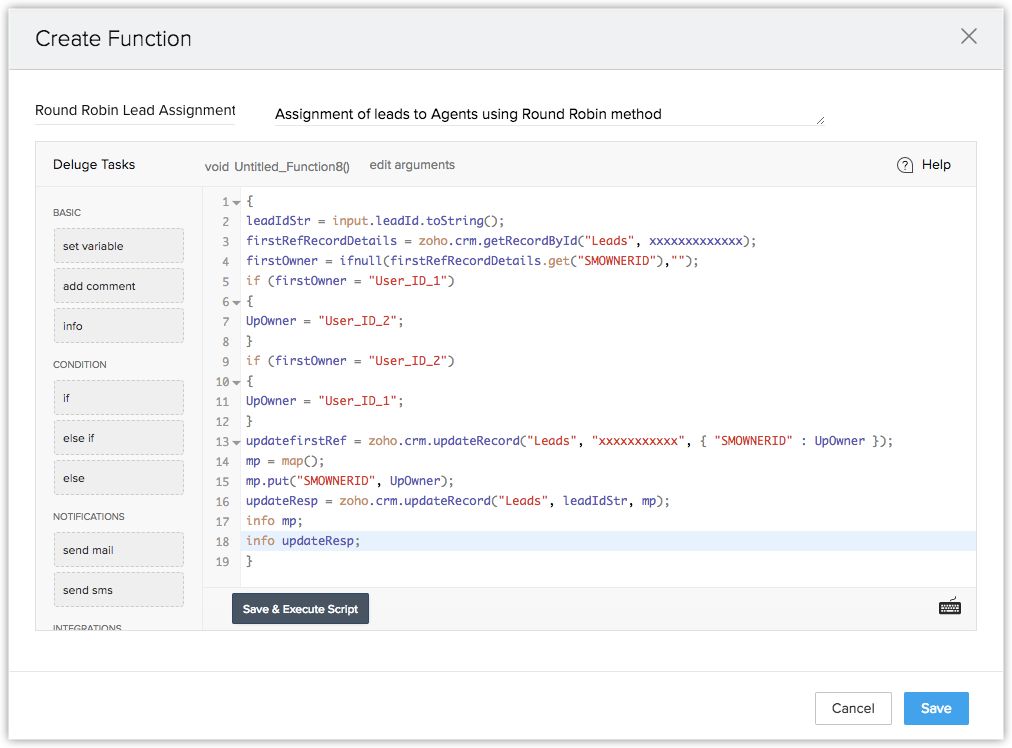The height and width of the screenshot is (748, 1012).
Task: Open the keyboard shortcuts icon
Action: click(x=949, y=606)
